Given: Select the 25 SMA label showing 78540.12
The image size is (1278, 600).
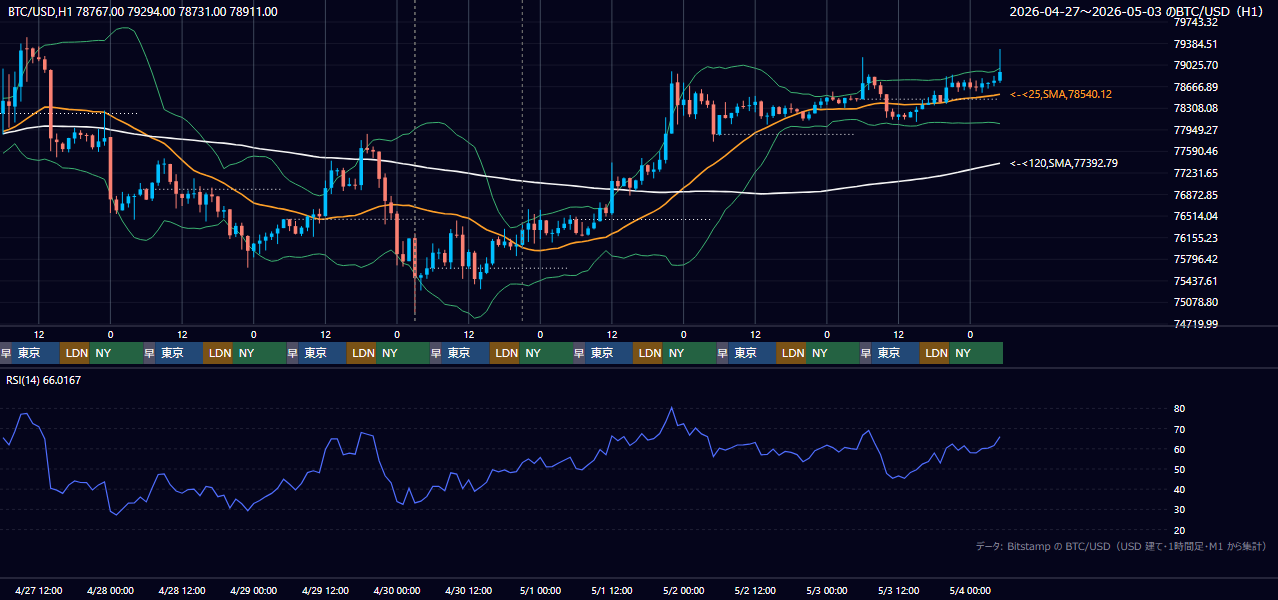Looking at the screenshot, I should 1061,94.
